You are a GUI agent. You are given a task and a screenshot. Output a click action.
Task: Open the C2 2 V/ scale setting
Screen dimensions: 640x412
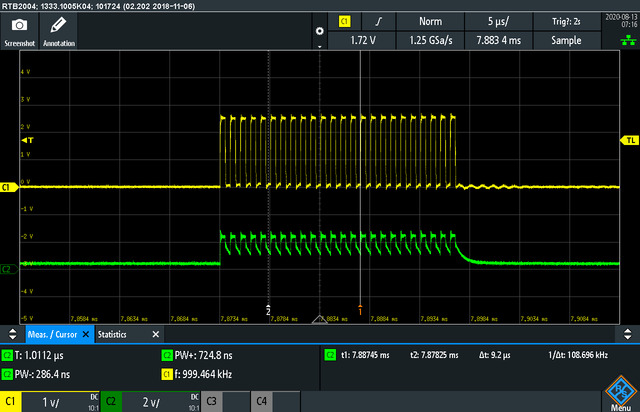(160, 402)
